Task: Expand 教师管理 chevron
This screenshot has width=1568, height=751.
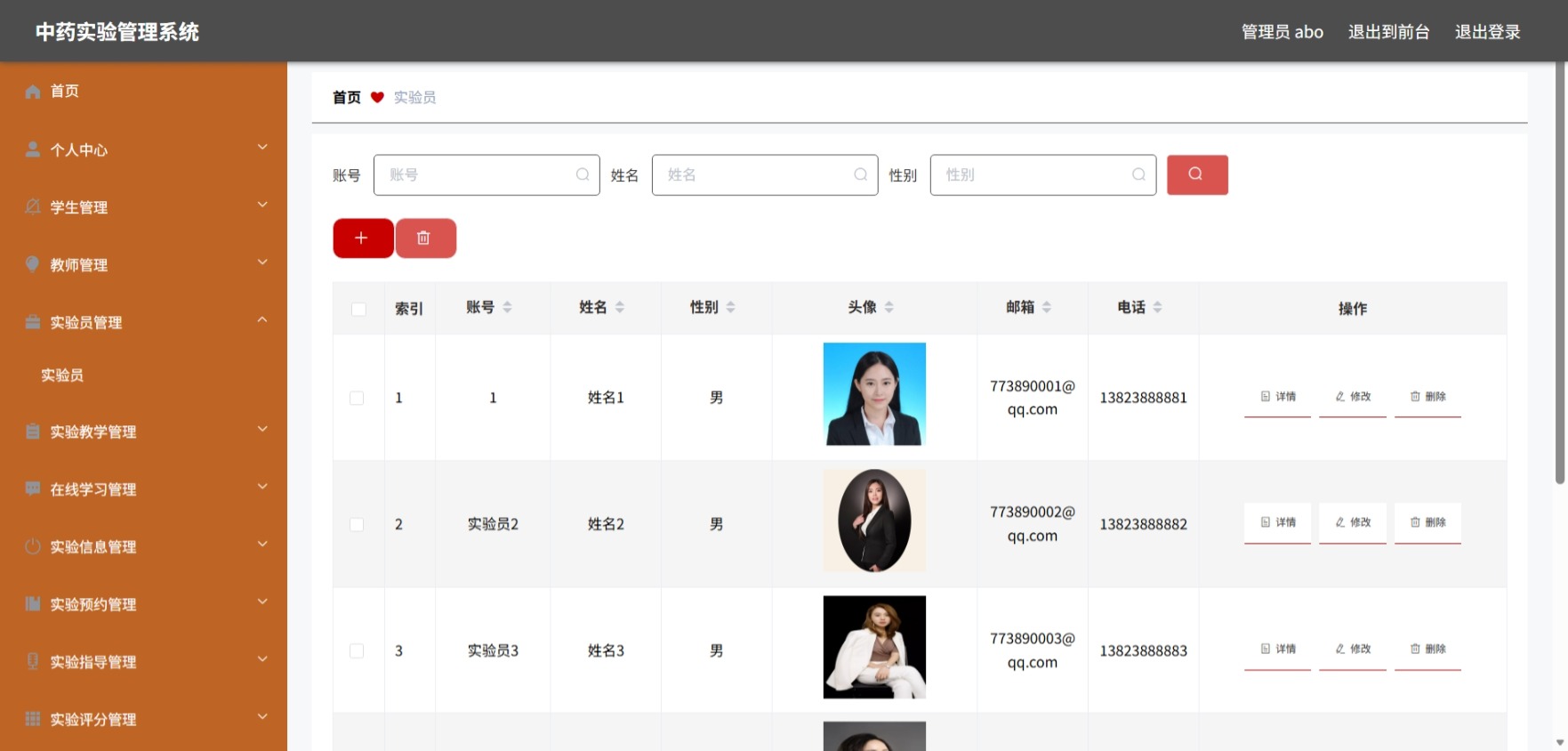Action: (262, 262)
